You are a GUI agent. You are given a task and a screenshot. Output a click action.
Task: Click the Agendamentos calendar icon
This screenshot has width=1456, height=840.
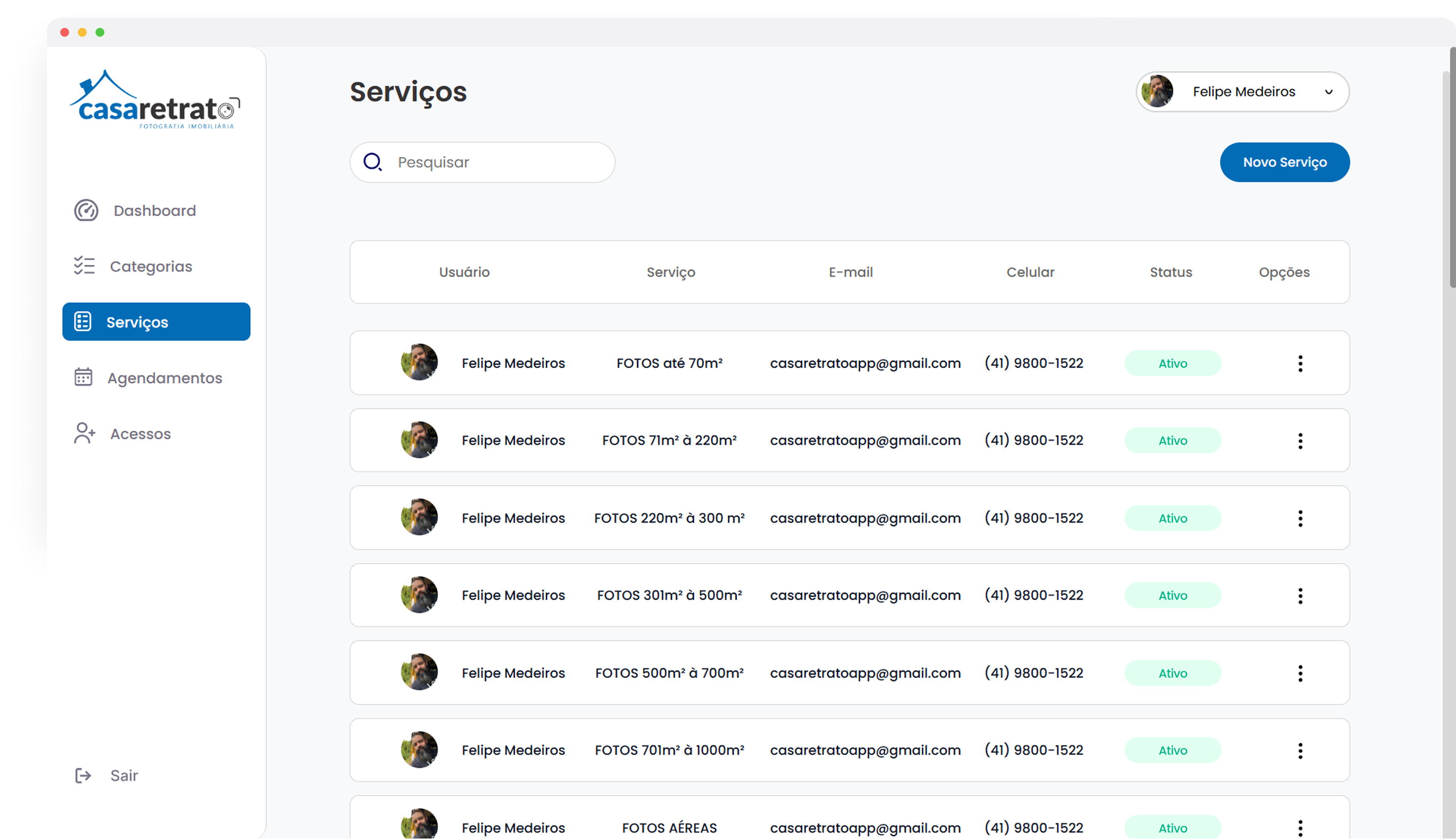83,377
